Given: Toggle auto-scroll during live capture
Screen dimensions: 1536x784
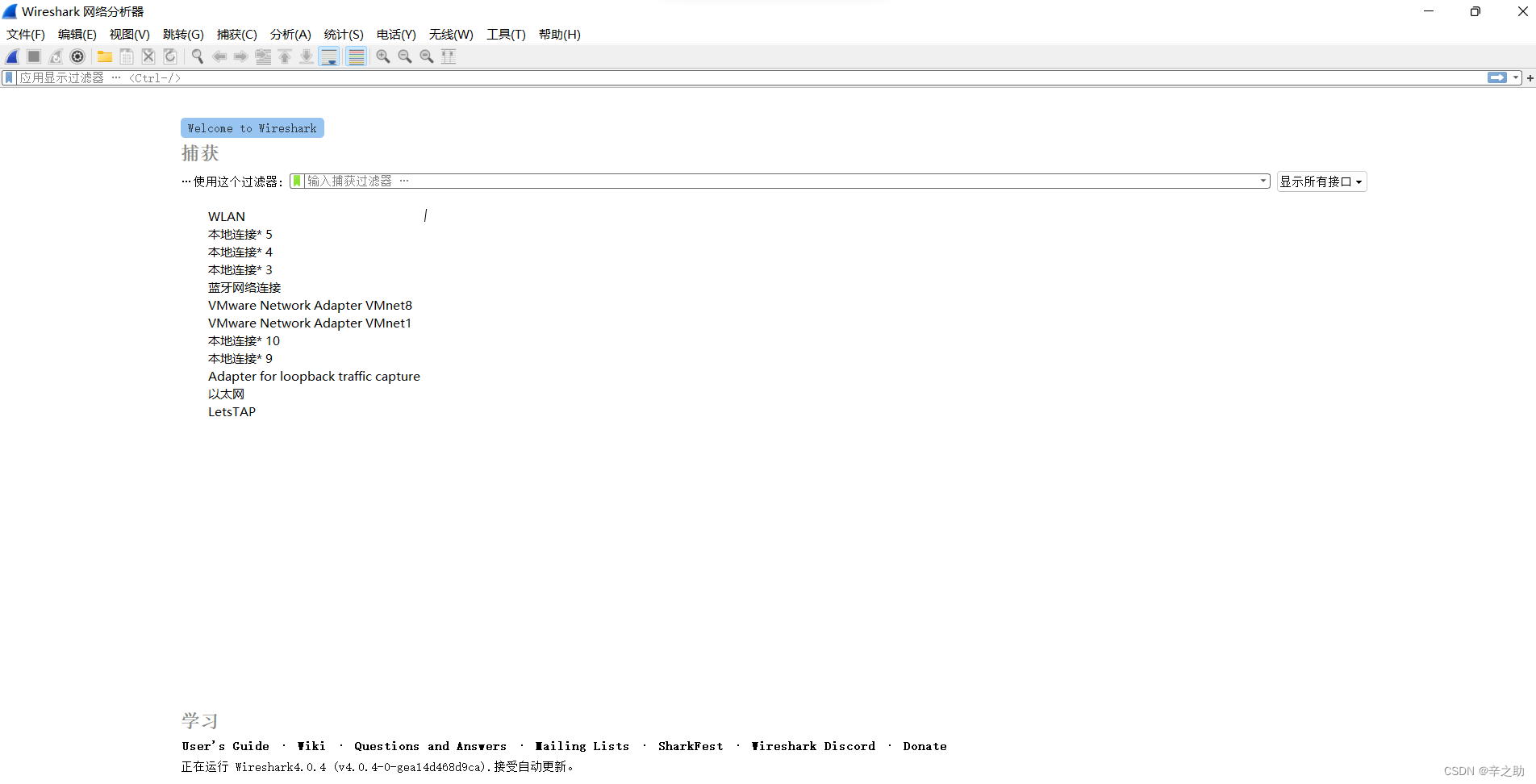Looking at the screenshot, I should click(x=329, y=56).
